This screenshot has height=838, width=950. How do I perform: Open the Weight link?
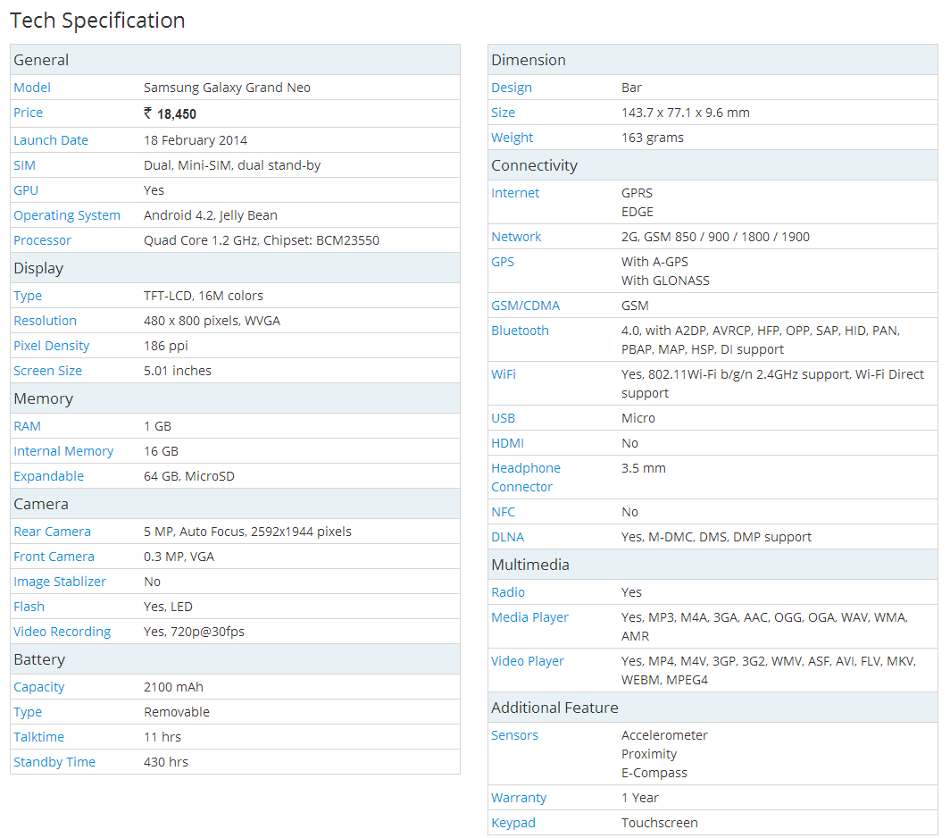[x=512, y=138]
